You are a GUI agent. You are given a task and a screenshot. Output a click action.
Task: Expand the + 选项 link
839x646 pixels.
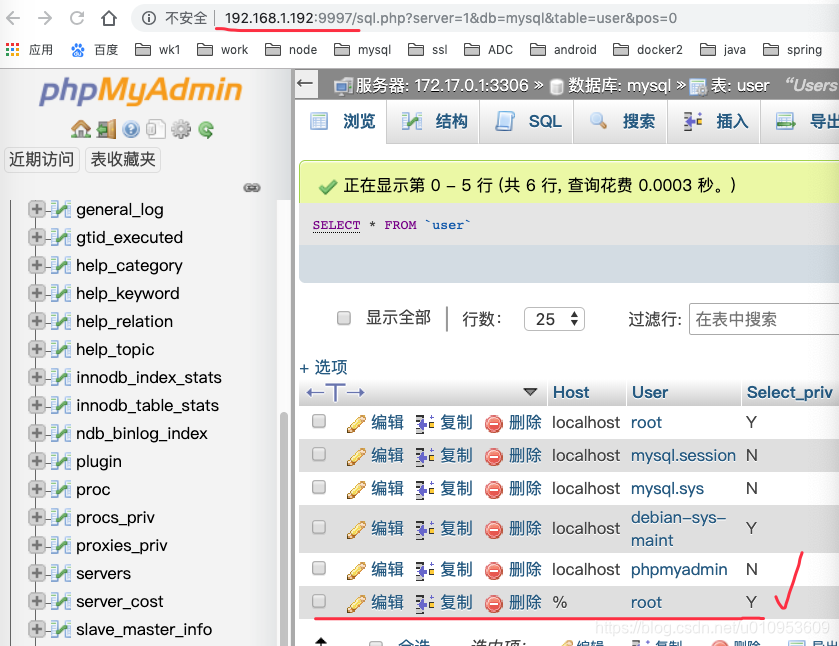point(324,368)
